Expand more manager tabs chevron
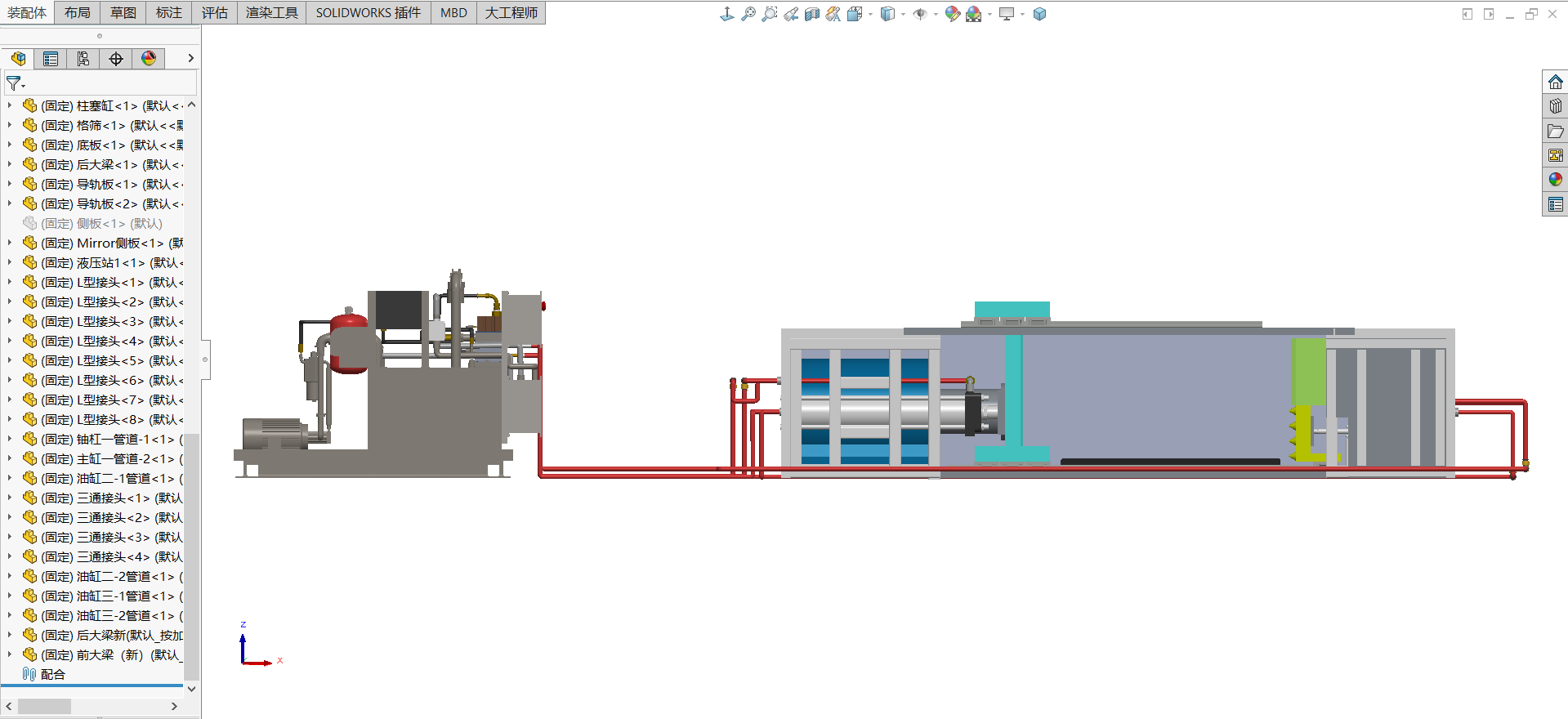Image resolution: width=1568 pixels, height=719 pixels. (x=190, y=58)
